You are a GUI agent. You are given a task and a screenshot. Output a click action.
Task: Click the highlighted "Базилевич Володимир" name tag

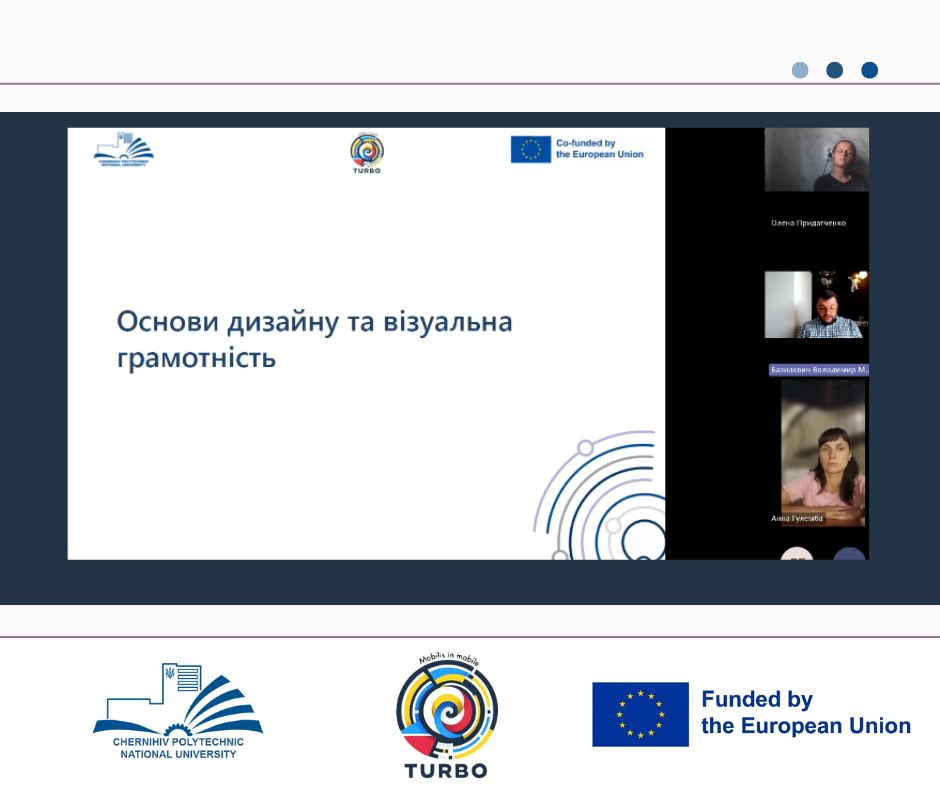[x=819, y=370]
